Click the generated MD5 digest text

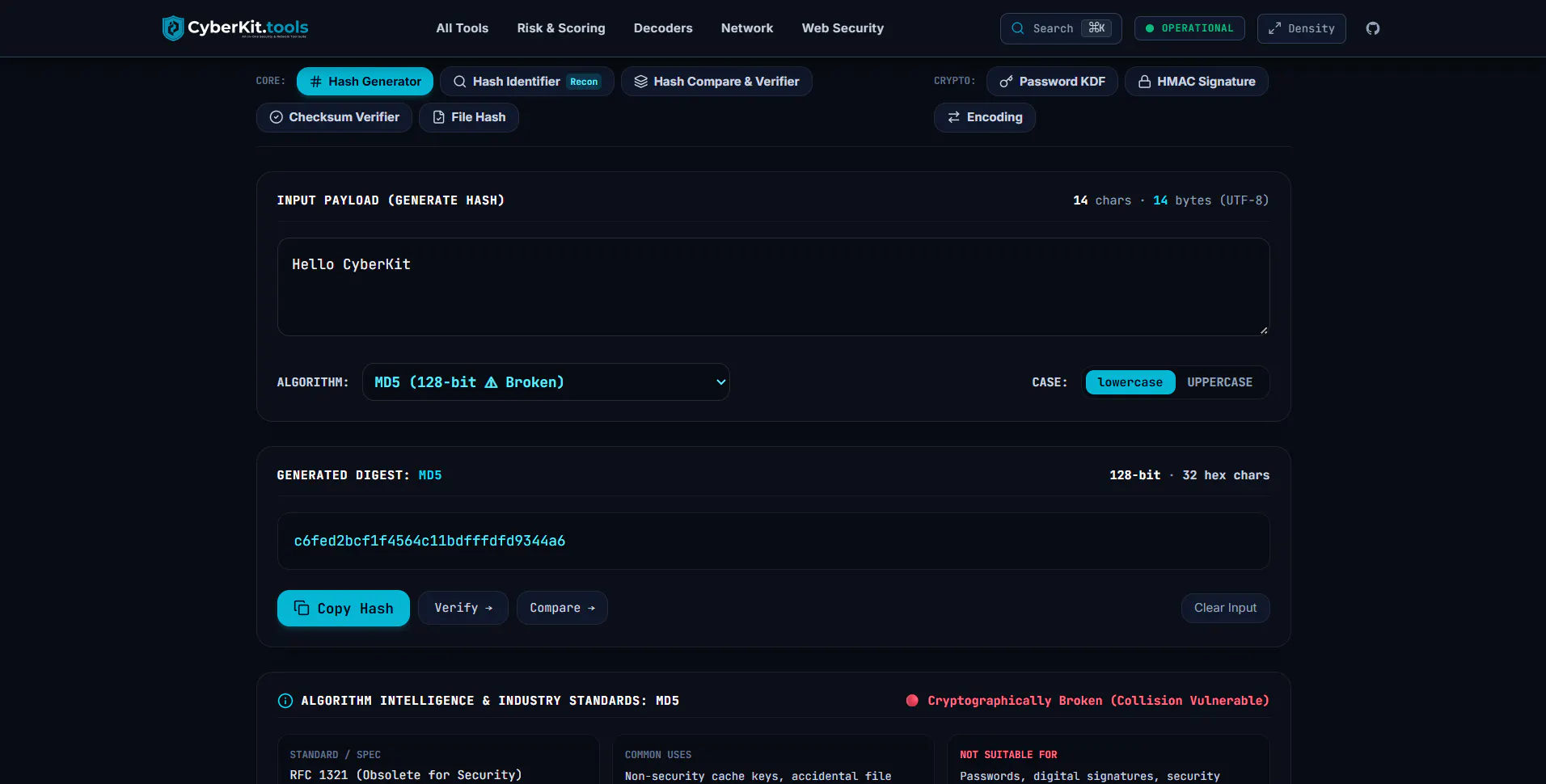[x=429, y=541]
